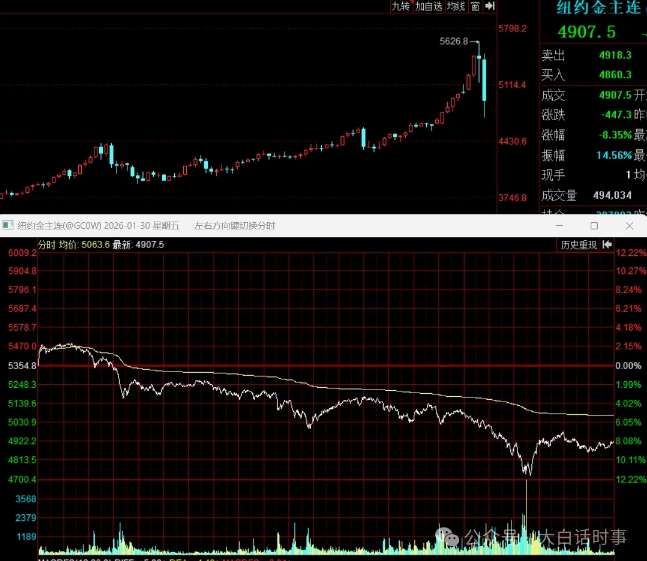Click the 窗 window layout button
The image size is (647, 561).
click(x=475, y=7)
